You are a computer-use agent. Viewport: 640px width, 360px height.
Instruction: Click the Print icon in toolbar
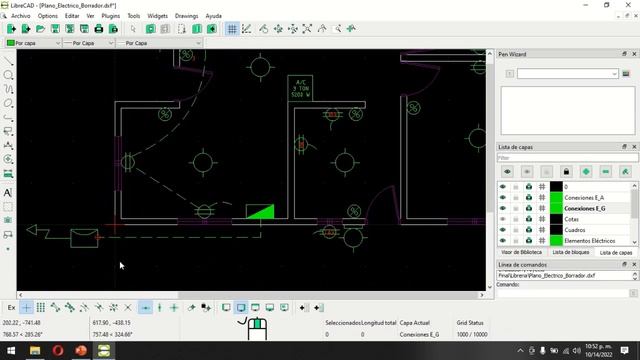(x=99, y=29)
